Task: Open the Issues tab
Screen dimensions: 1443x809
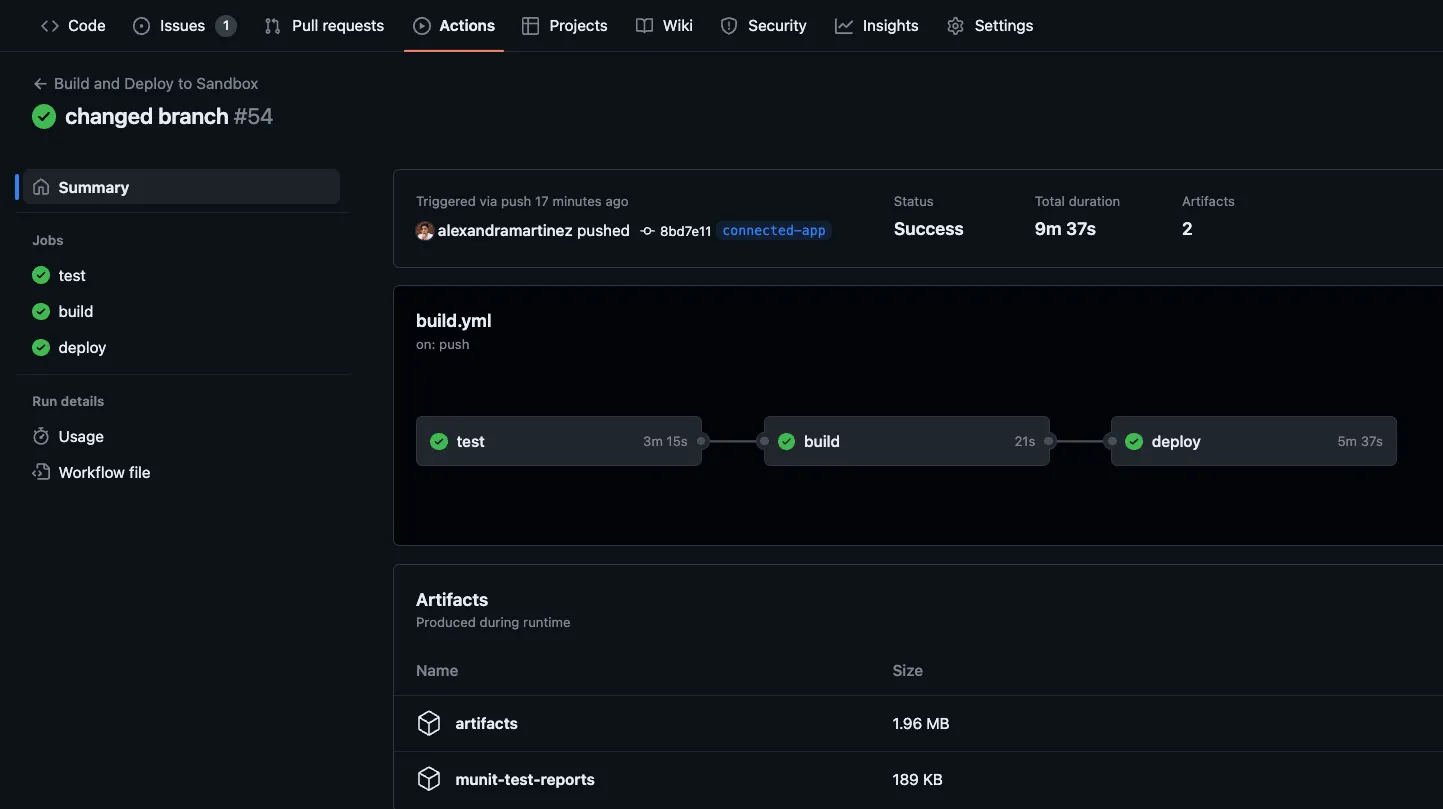Action: click(x=184, y=26)
